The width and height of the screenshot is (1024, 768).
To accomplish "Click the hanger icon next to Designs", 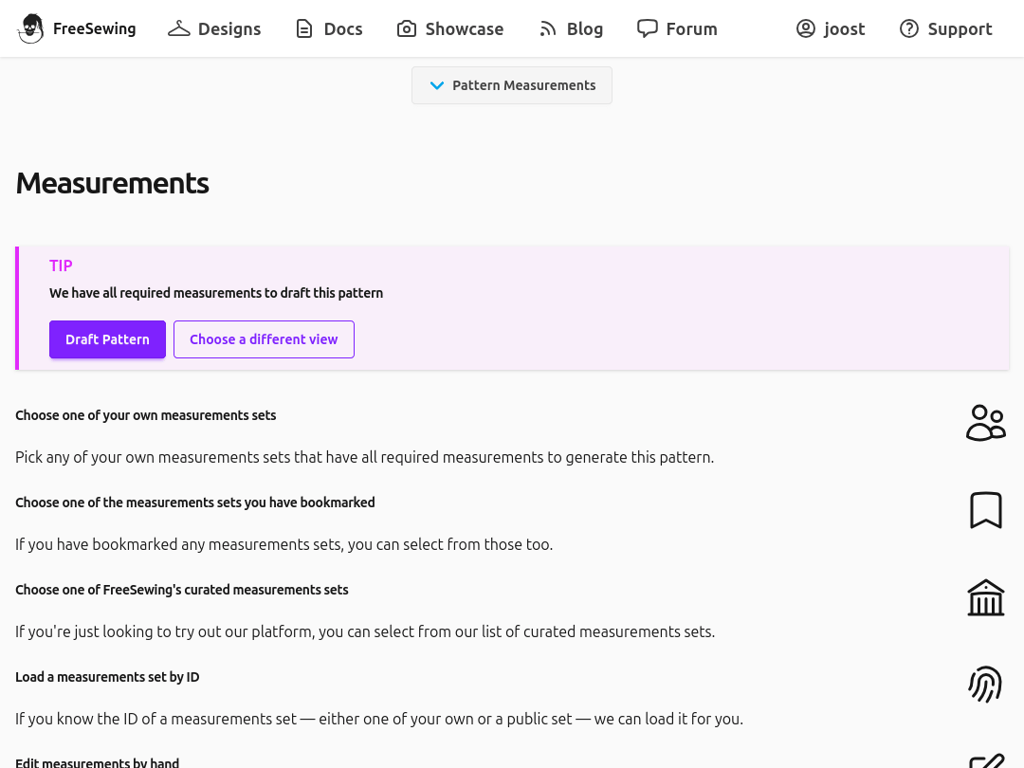I will pos(179,29).
